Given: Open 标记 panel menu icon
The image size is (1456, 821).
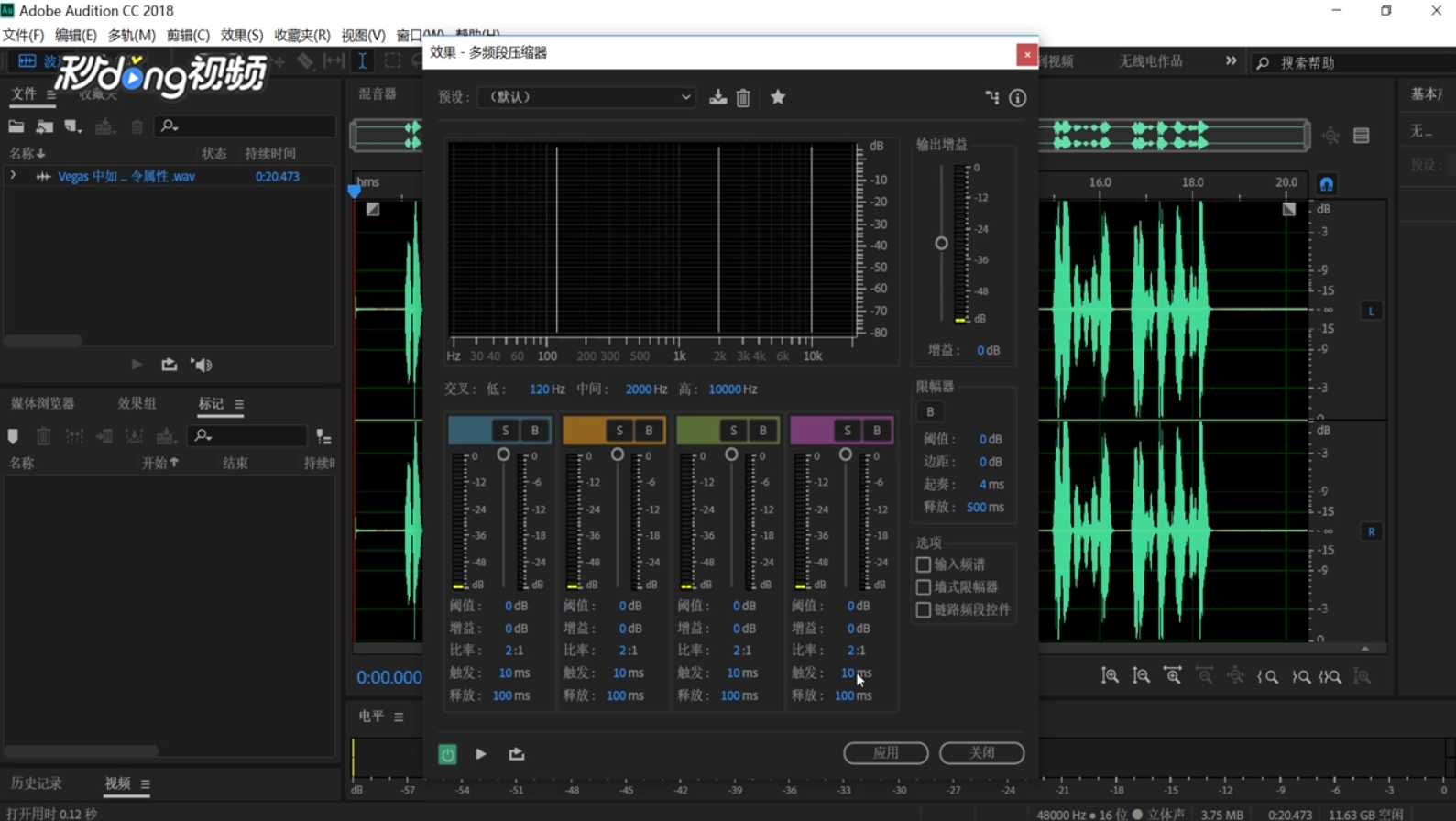Looking at the screenshot, I should [x=239, y=404].
